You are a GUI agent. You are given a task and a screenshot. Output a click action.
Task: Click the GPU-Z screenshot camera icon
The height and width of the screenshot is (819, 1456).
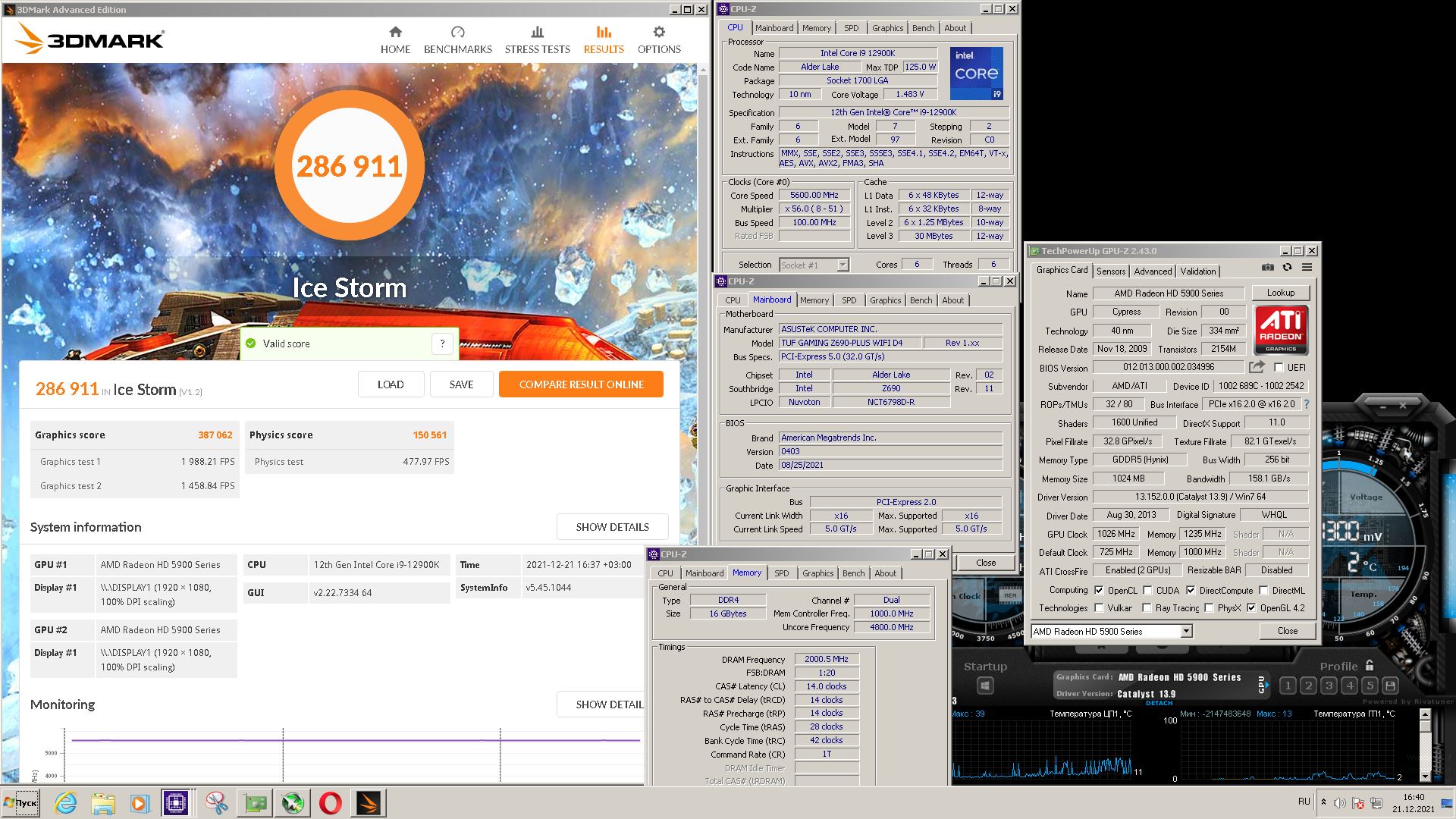click(x=1267, y=268)
